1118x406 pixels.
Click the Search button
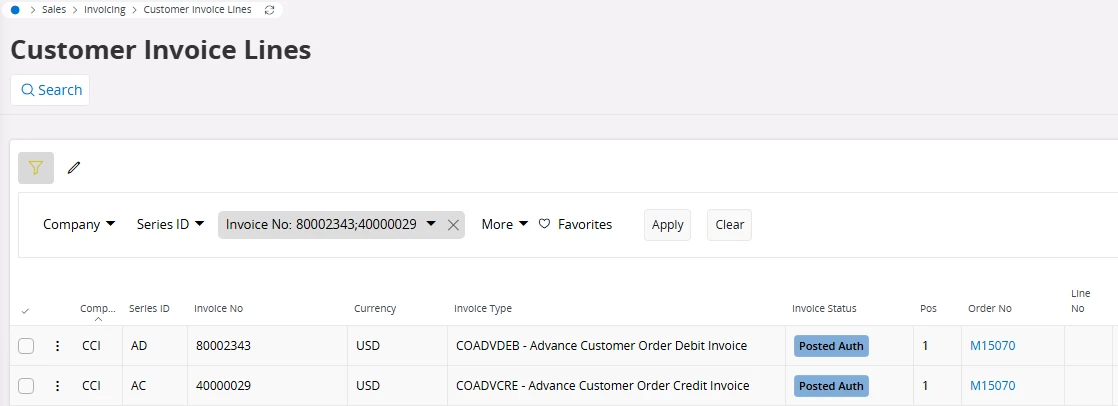[51, 90]
